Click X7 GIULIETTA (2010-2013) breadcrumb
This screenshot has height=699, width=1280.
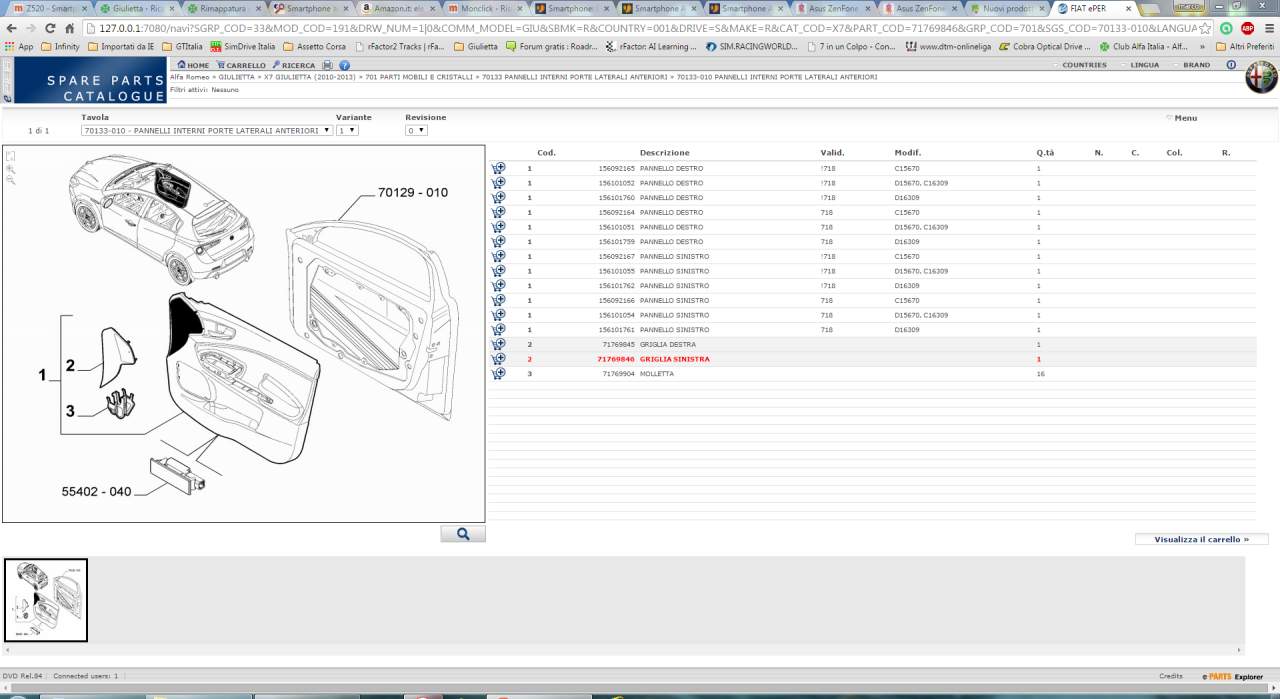(x=308, y=77)
